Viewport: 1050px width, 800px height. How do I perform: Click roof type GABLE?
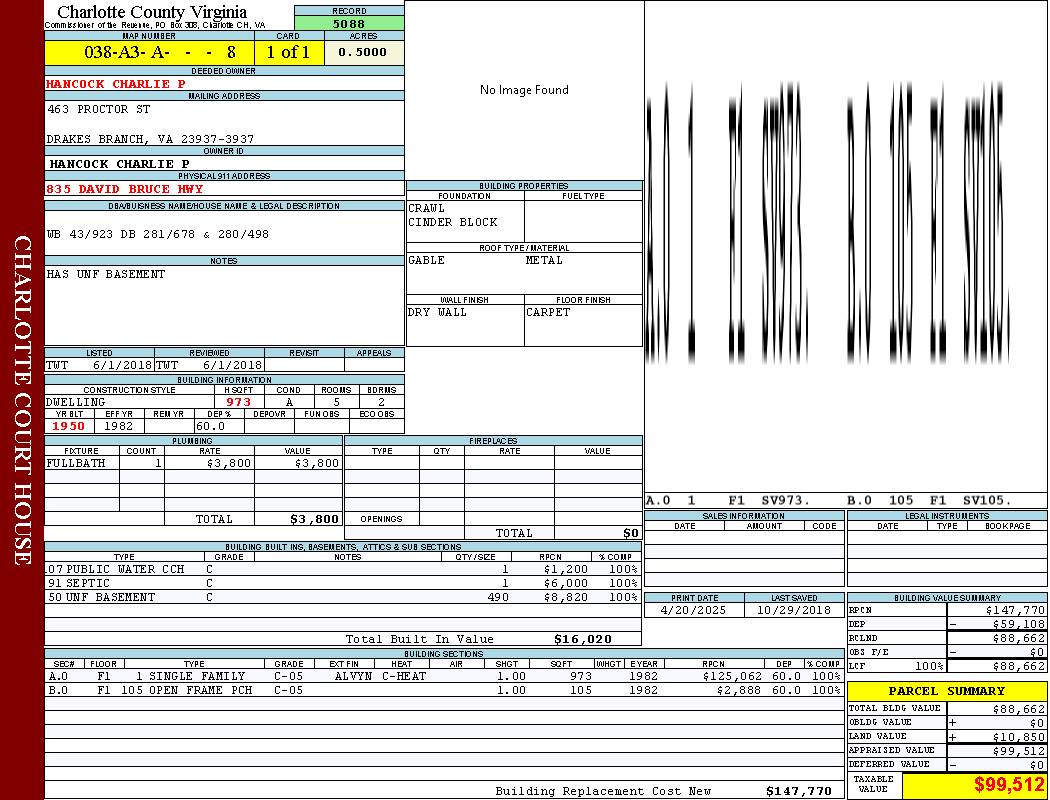(x=427, y=260)
